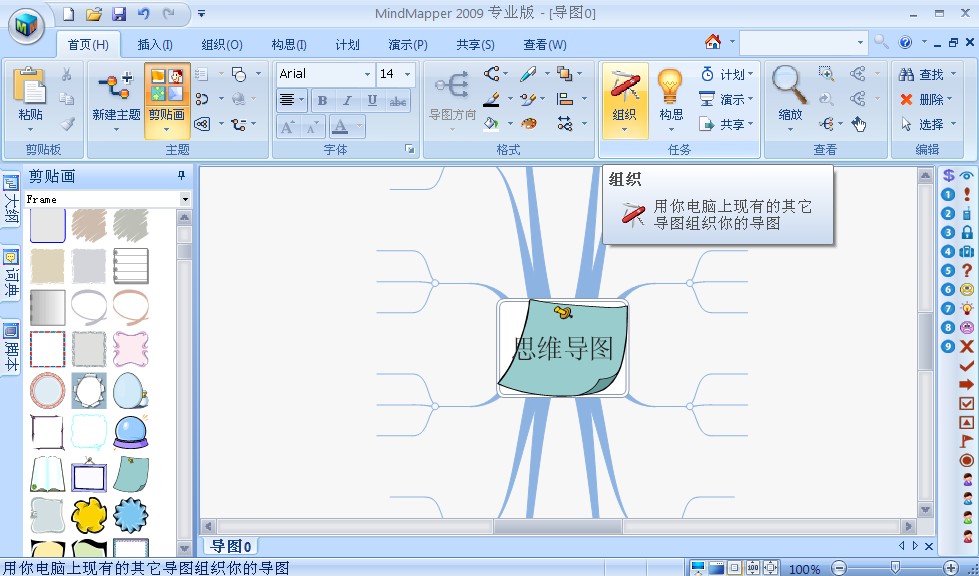
Task: Click the New document icon in quick toolbar
Action: (69, 13)
